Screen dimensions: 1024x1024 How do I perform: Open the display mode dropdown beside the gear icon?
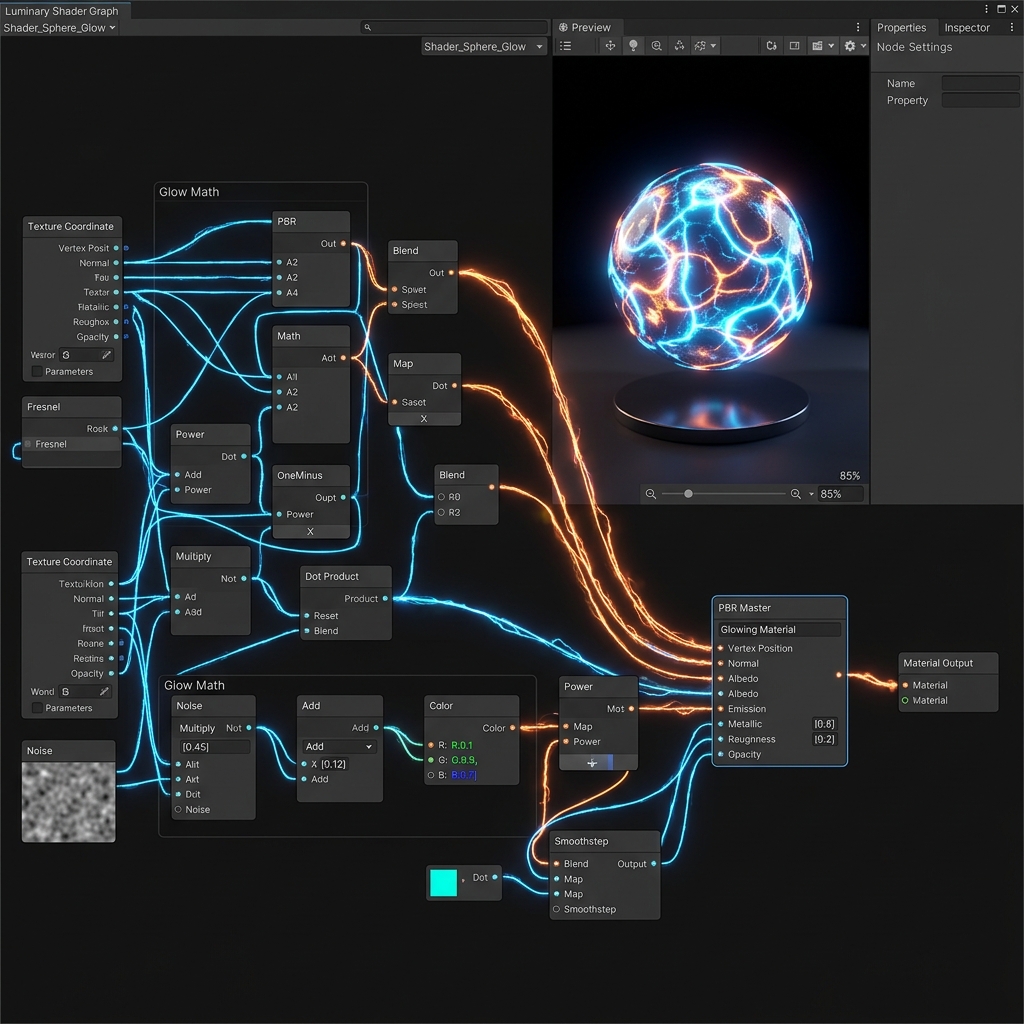click(823, 46)
